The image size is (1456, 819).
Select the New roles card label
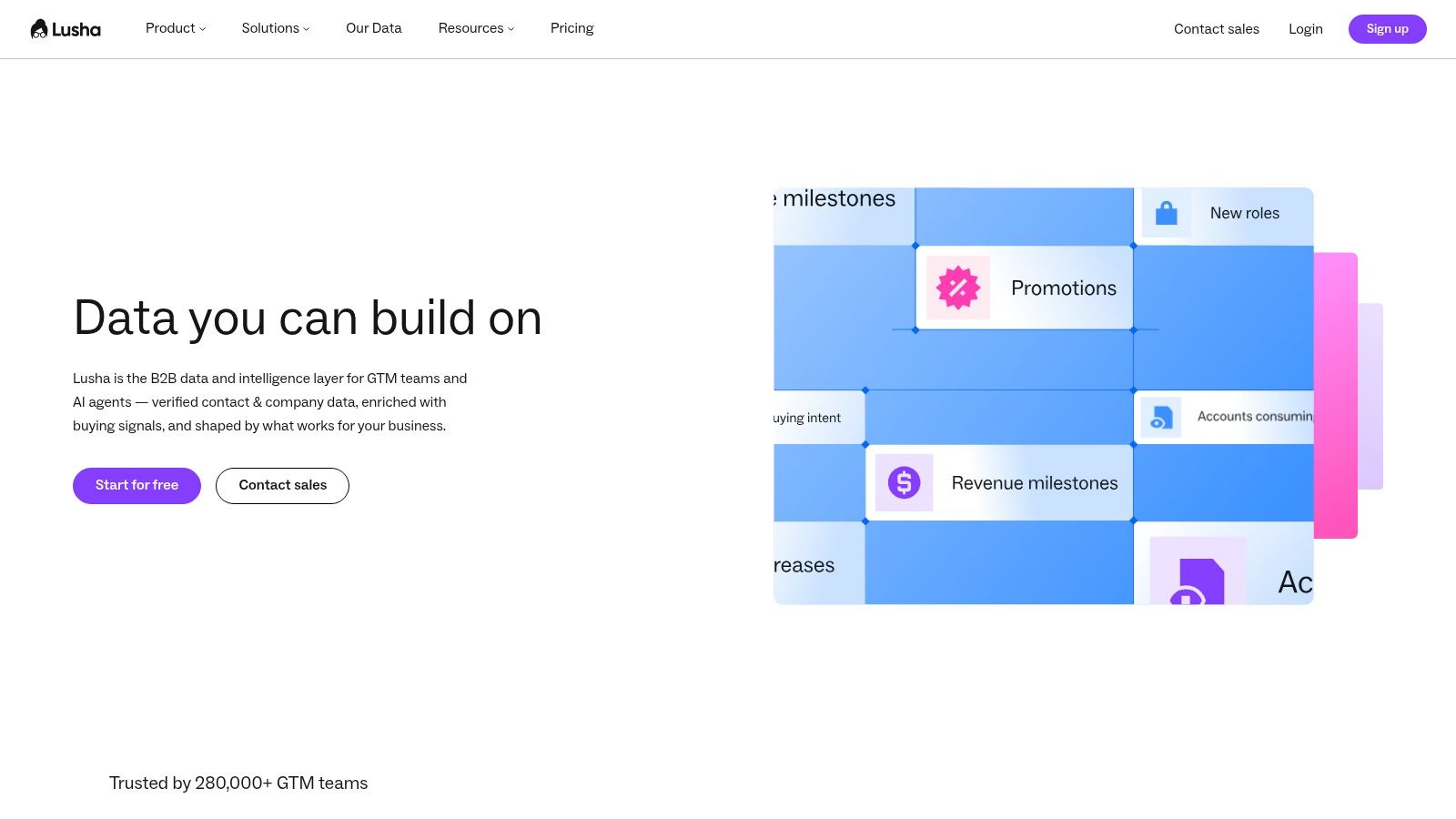(1245, 213)
